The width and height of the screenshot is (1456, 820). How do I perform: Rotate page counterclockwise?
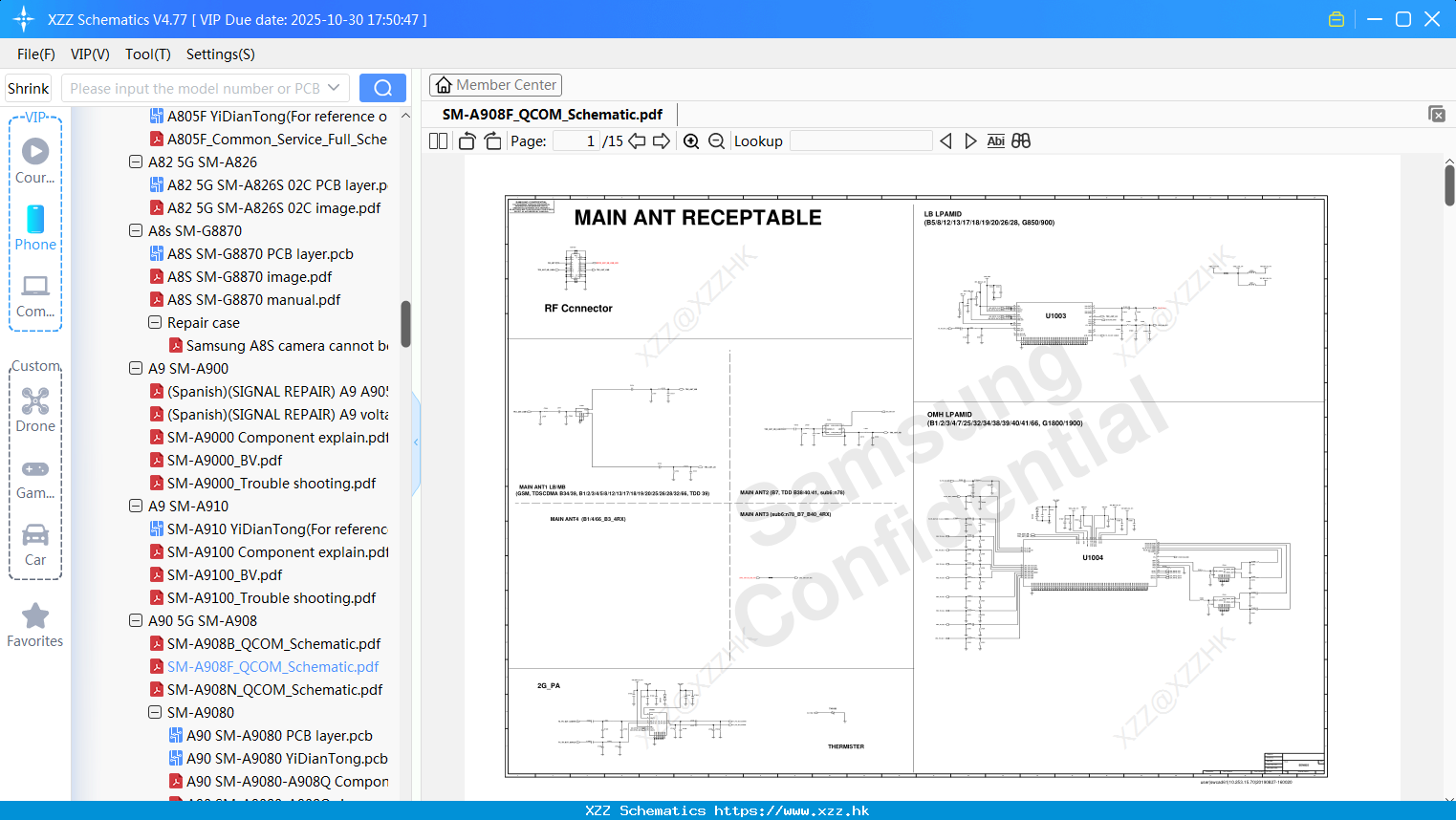click(x=467, y=140)
